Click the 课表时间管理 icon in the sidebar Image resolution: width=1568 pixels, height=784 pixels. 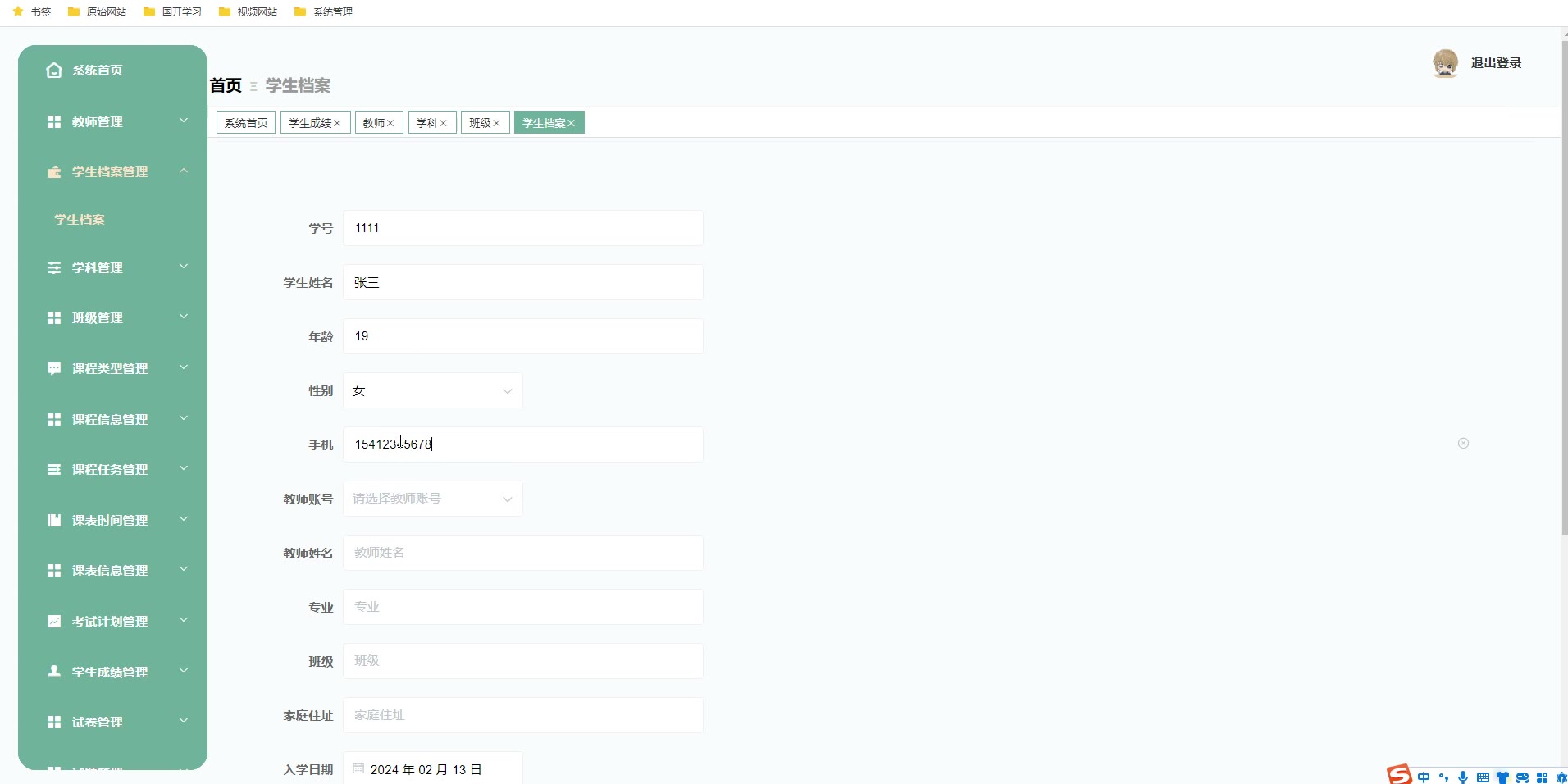coord(54,520)
